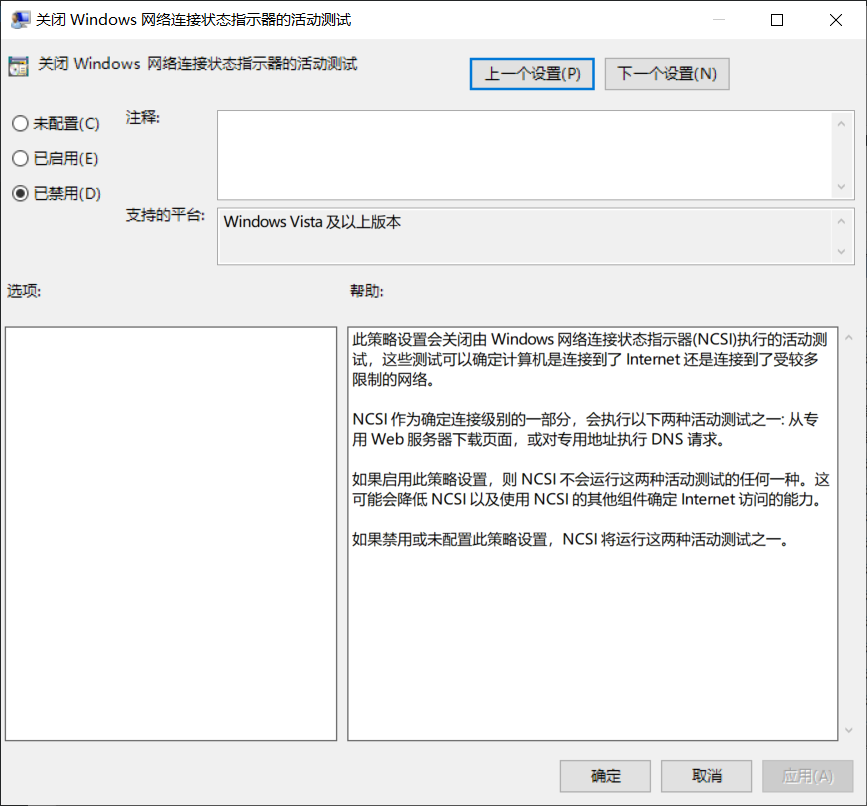The height and width of the screenshot is (806, 867).
Task: Click the 选项: label
Action: [24, 290]
